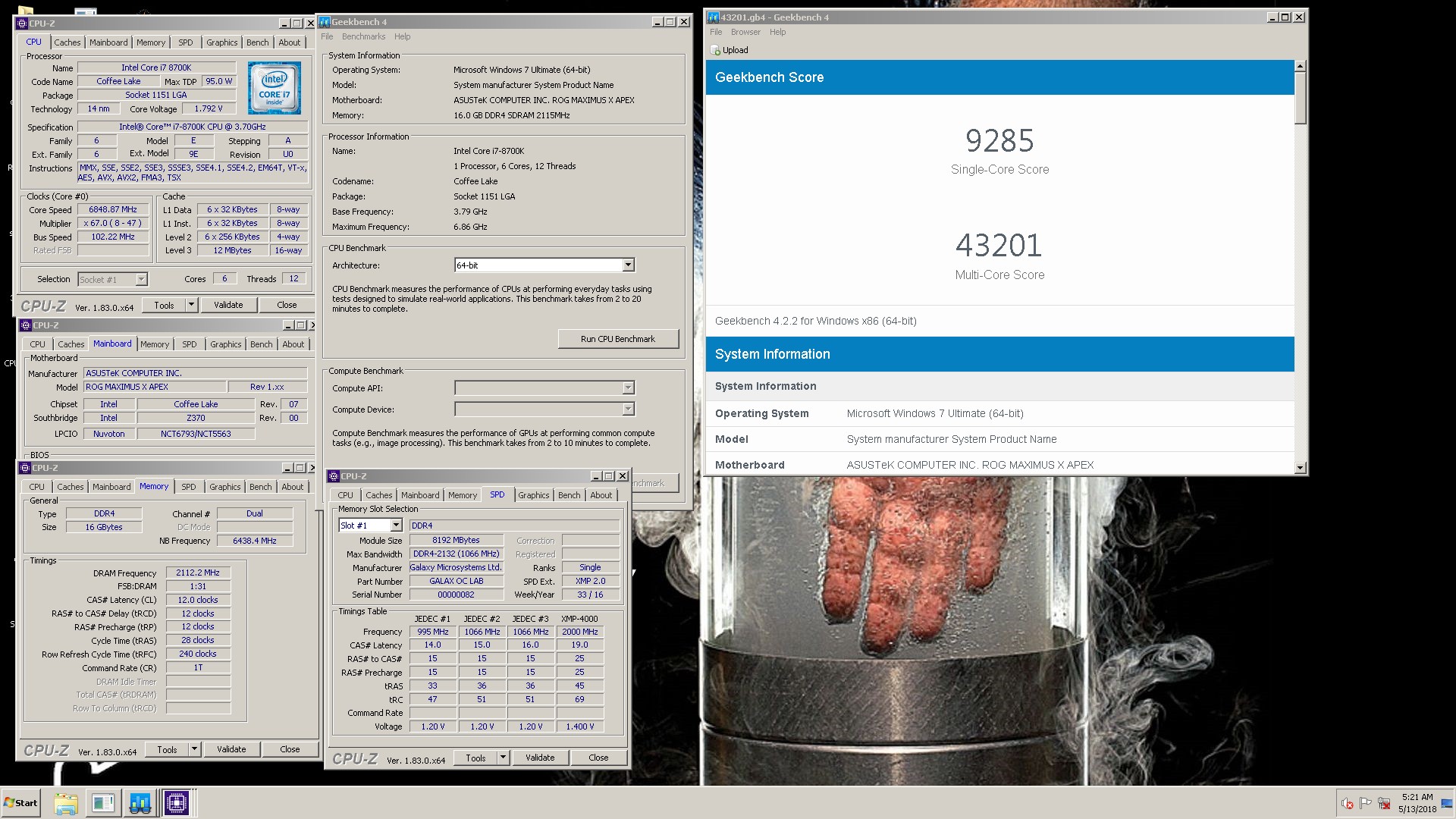Open the Architecture 64-bit dropdown
The height and width of the screenshot is (819, 1456).
pos(628,265)
